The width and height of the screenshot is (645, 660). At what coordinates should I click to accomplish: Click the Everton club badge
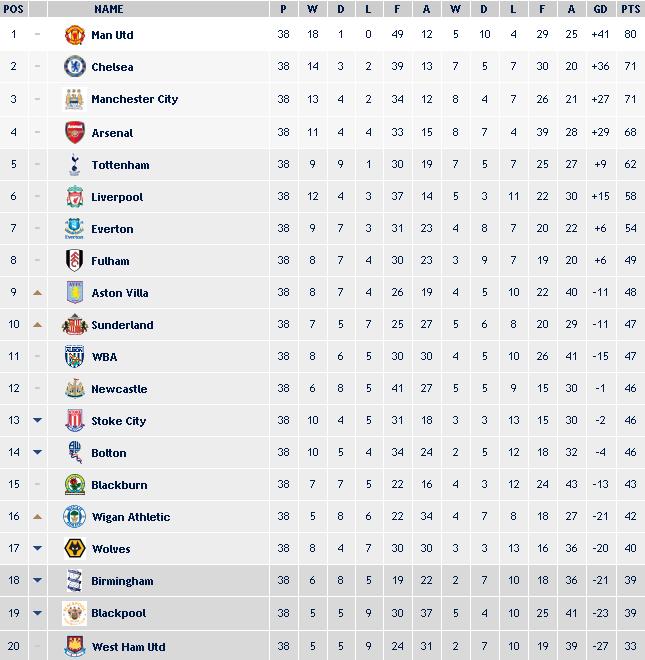(75, 229)
